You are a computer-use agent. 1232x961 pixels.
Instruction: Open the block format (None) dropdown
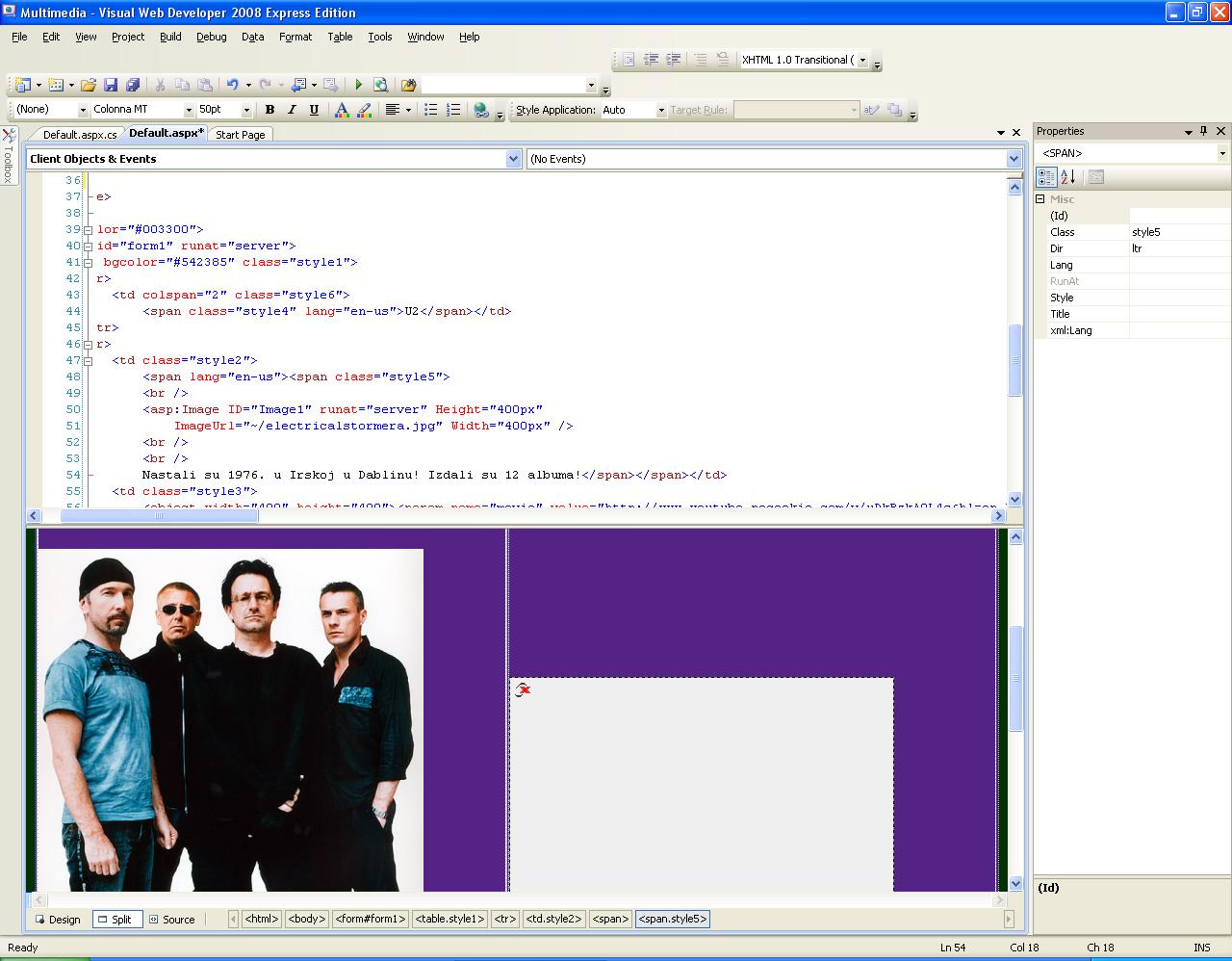[x=83, y=110]
